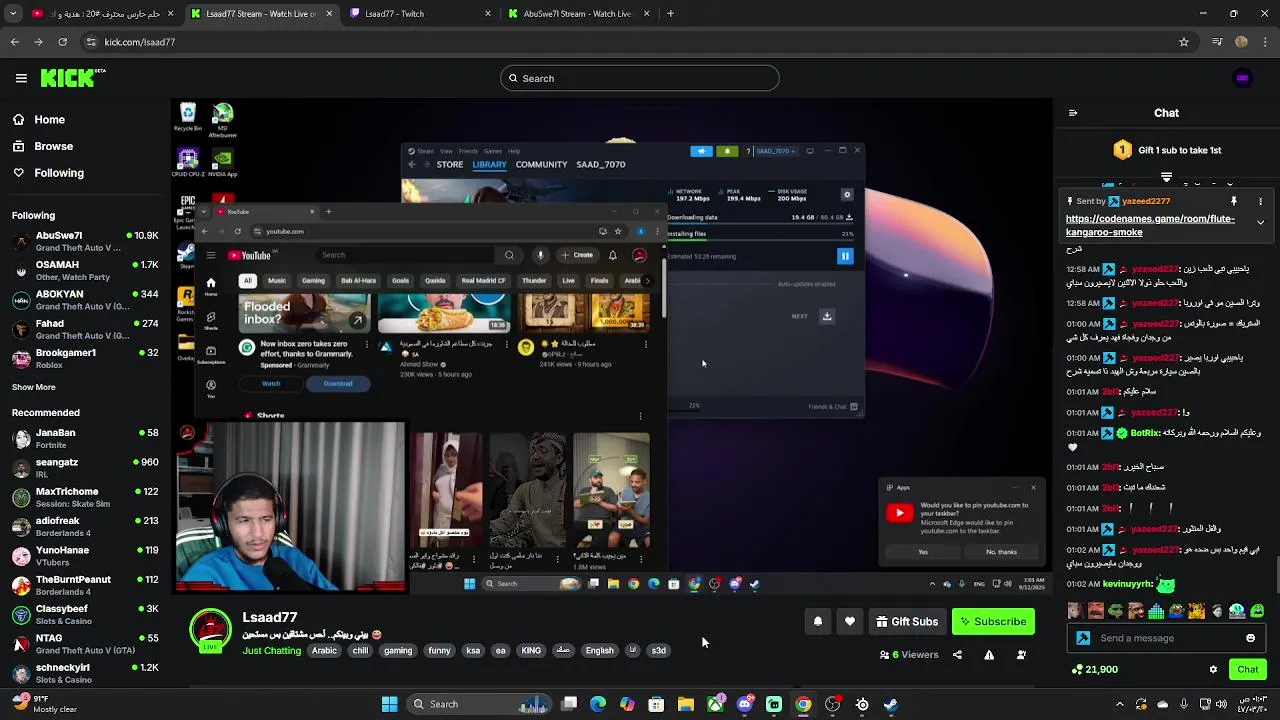Expand the gift sub leaderboard handle

coord(1166,177)
